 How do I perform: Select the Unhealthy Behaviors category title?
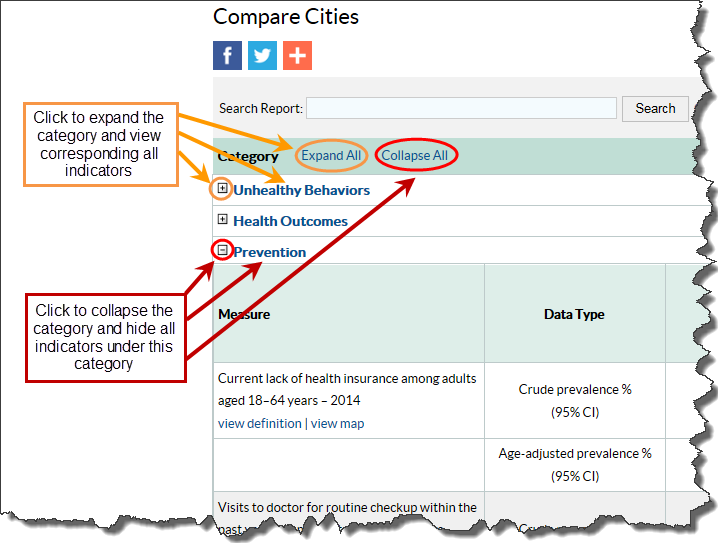click(x=301, y=190)
